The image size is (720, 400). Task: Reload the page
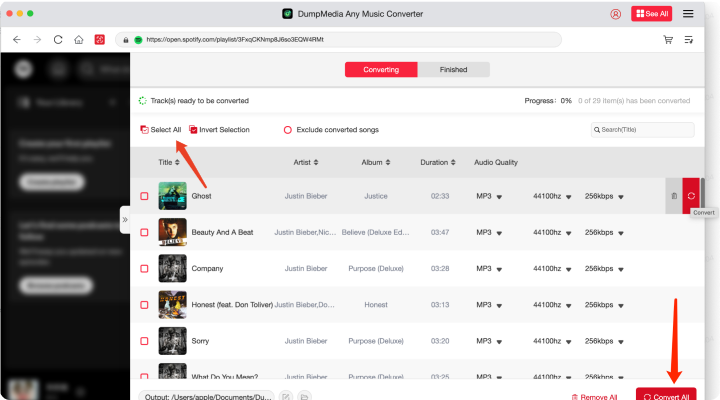point(58,39)
